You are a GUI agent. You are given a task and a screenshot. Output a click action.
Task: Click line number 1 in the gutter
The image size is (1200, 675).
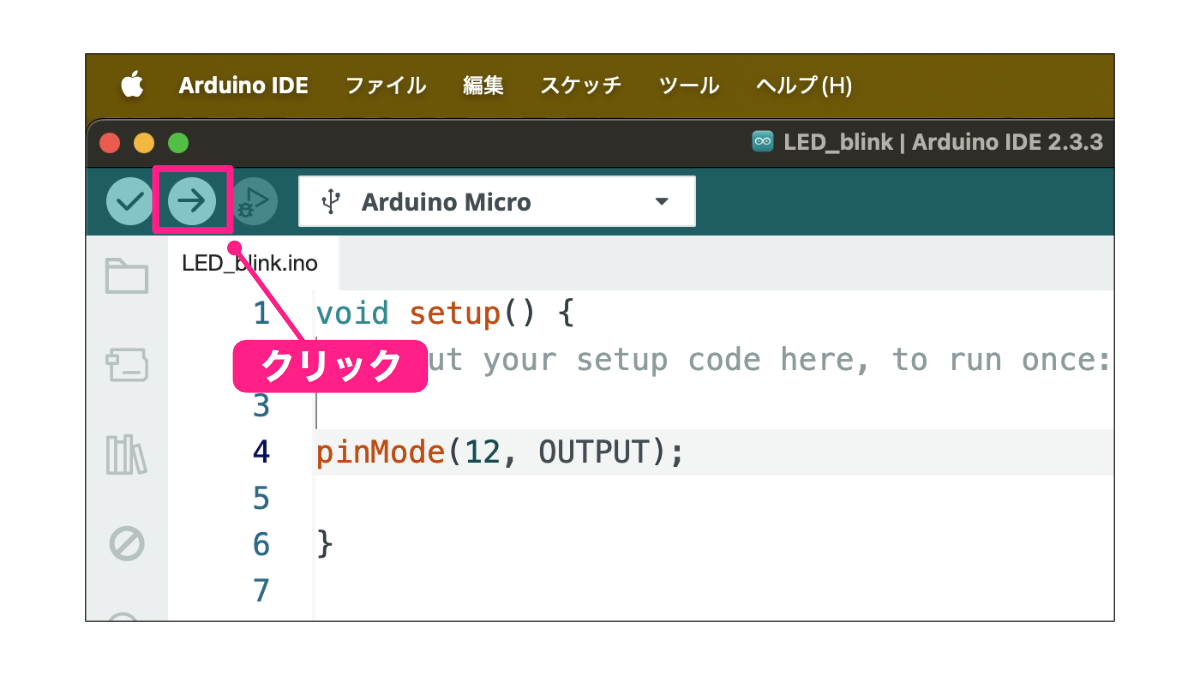261,314
